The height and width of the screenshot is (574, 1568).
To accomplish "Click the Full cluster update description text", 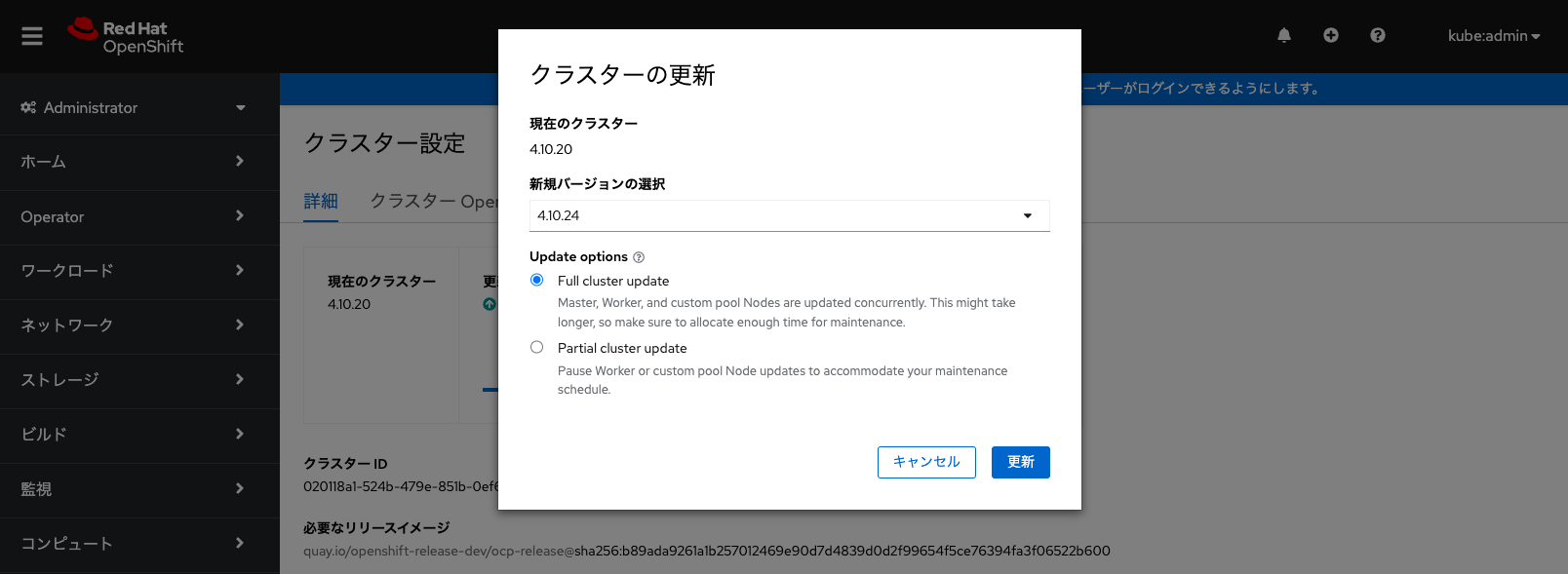I will pyautogui.click(x=787, y=313).
